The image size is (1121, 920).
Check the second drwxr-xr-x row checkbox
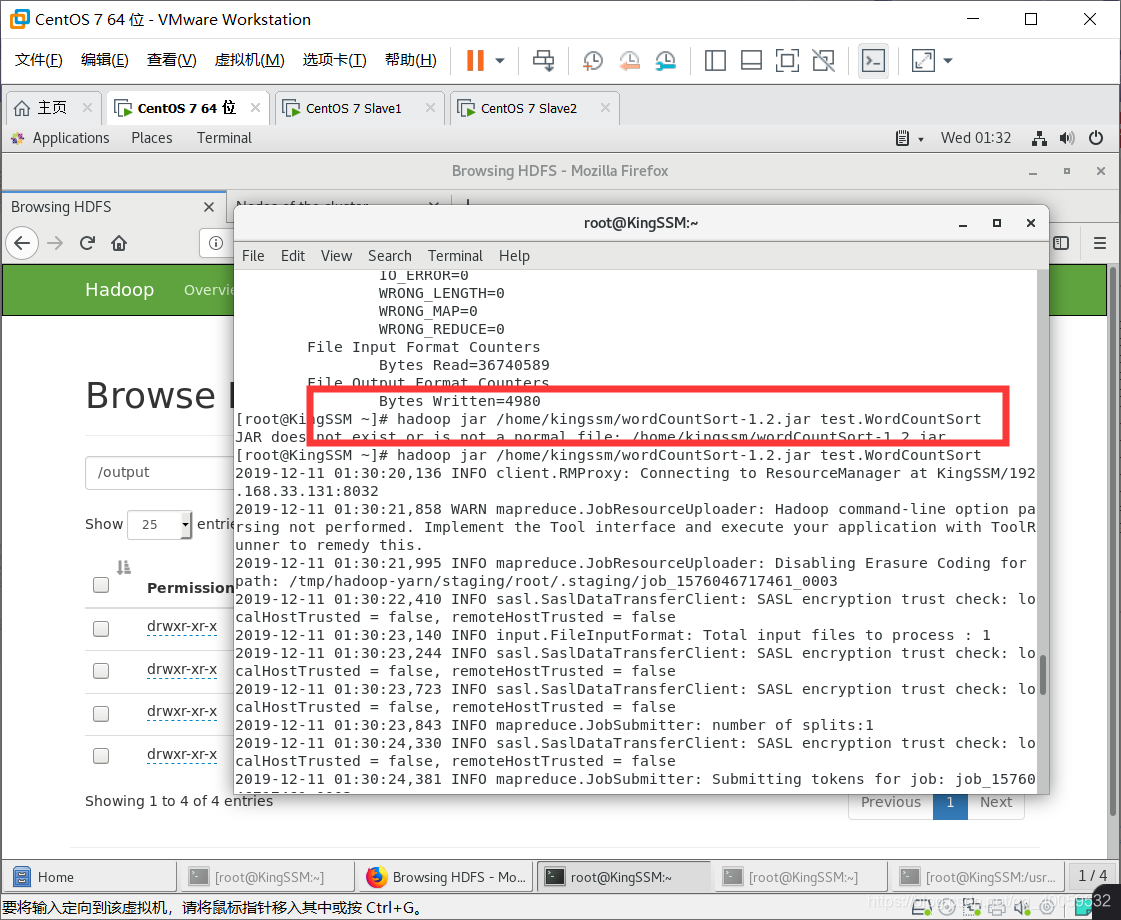pyautogui.click(x=101, y=671)
